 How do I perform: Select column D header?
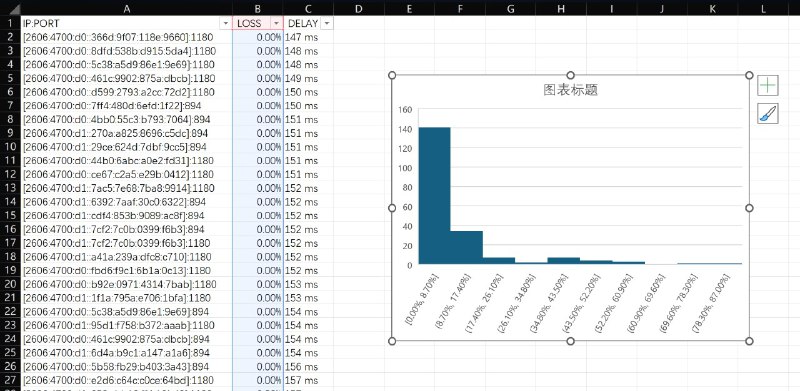tap(359, 8)
